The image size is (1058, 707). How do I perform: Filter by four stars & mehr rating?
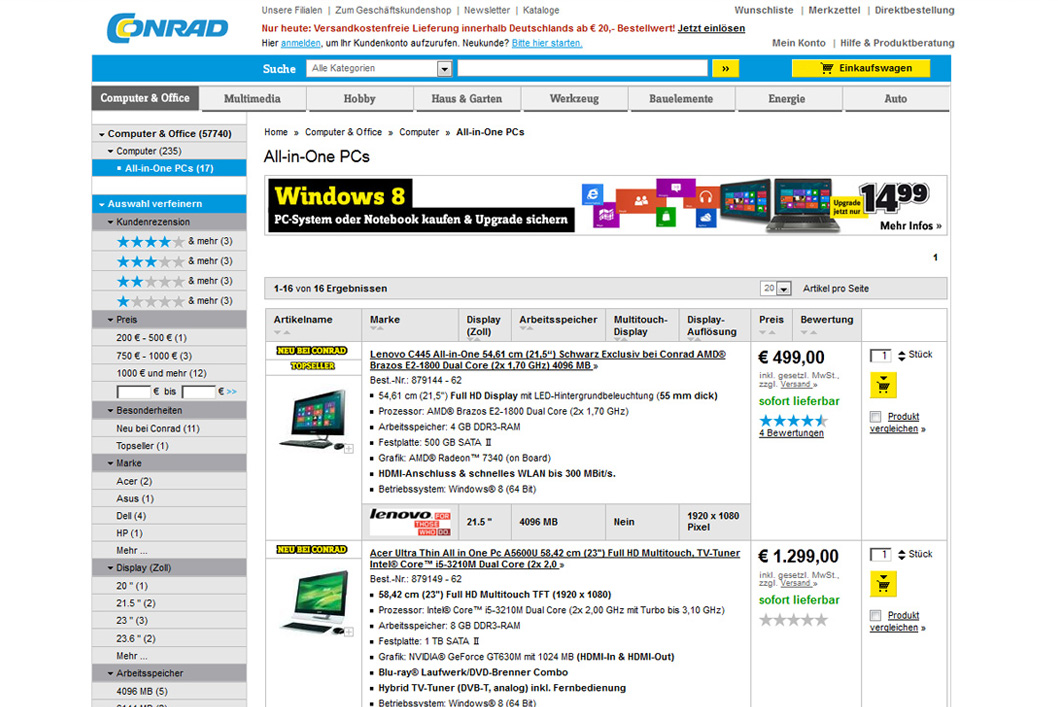point(174,242)
